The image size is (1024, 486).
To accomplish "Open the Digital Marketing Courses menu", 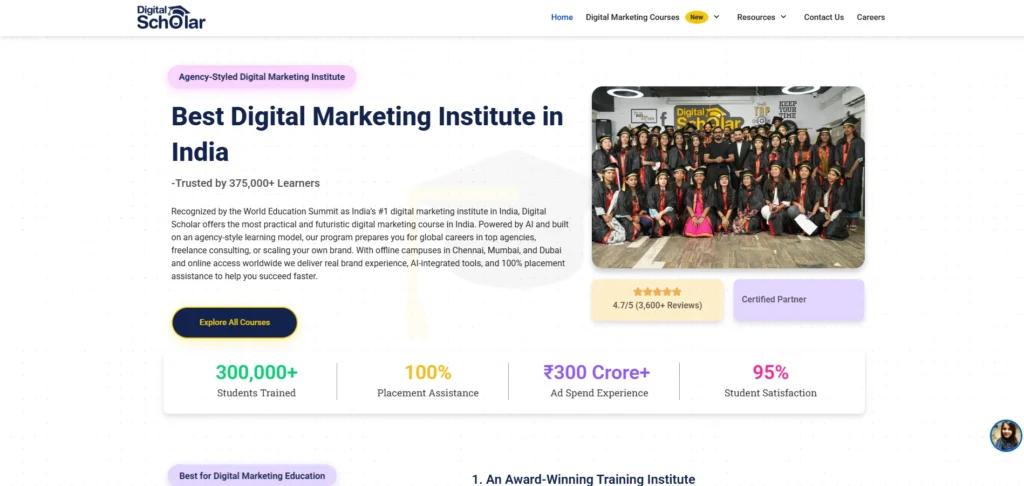I will click(632, 17).
